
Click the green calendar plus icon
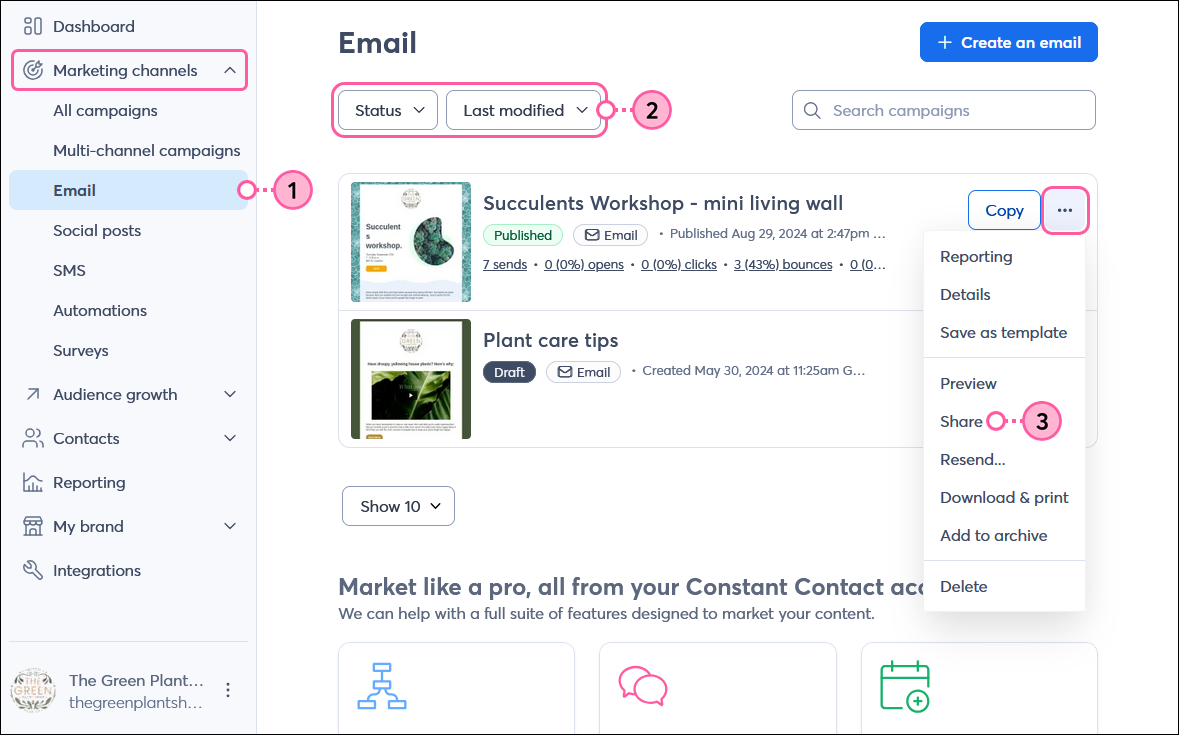pyautogui.click(x=905, y=686)
